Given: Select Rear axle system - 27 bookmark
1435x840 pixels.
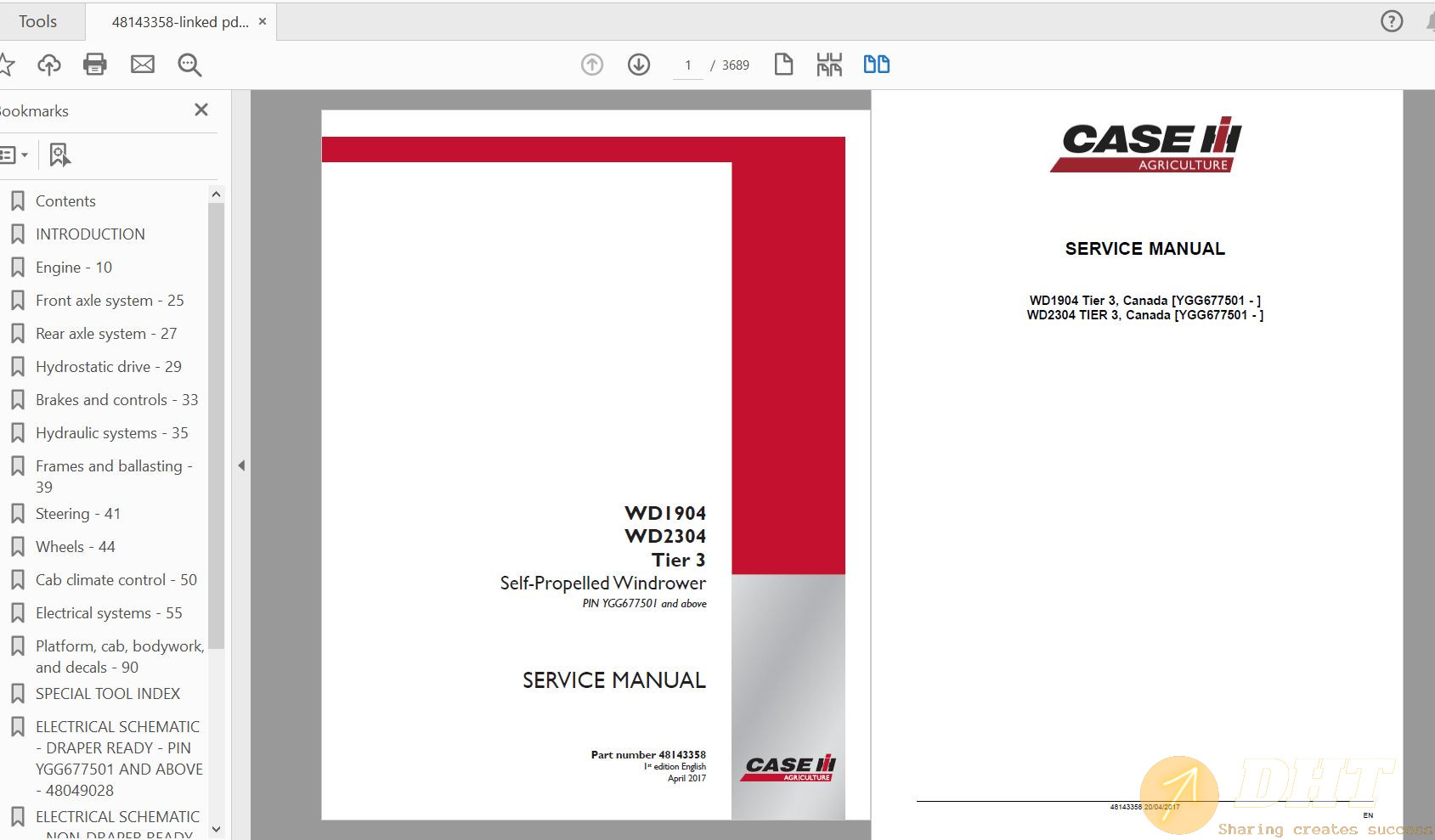Looking at the screenshot, I should click(106, 334).
